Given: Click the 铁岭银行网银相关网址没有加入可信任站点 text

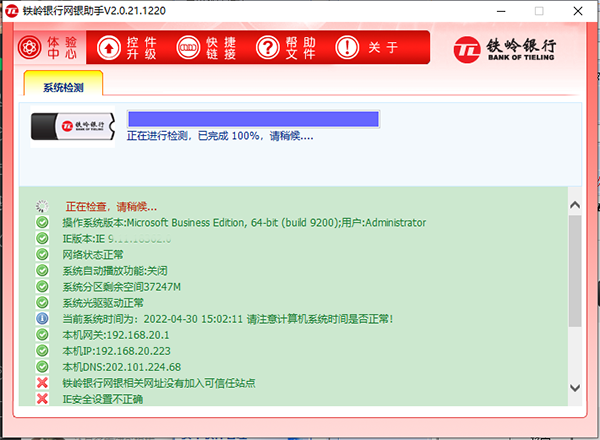Looking at the screenshot, I should (x=159, y=383).
